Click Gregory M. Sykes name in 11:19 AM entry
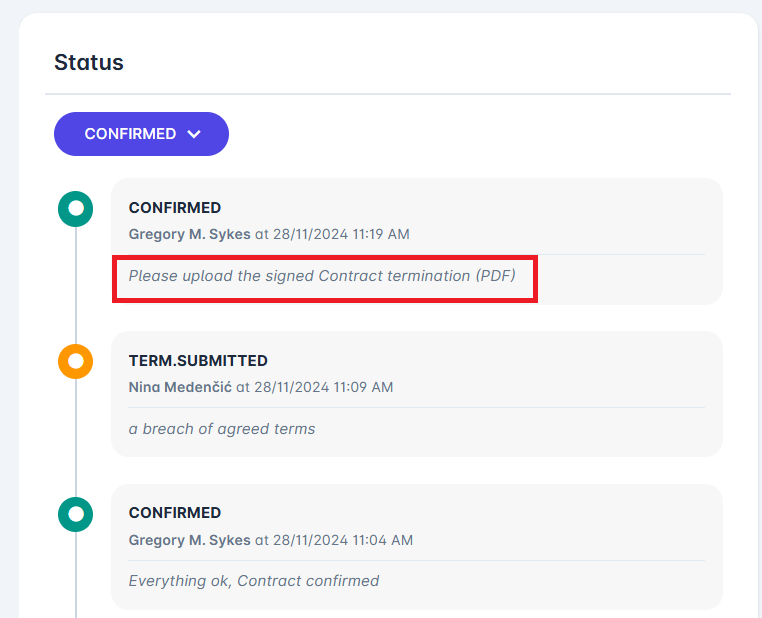 click(x=189, y=234)
